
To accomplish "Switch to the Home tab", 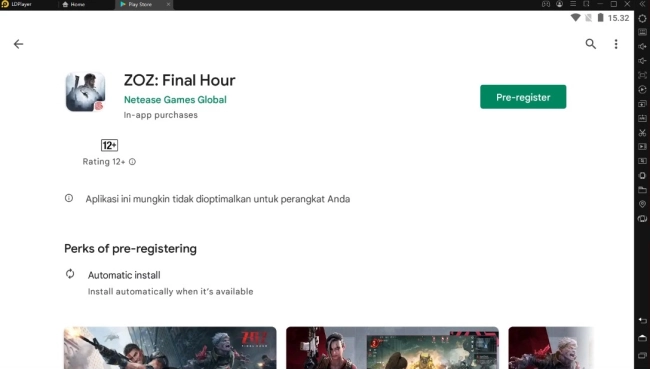I will tap(73, 4).
